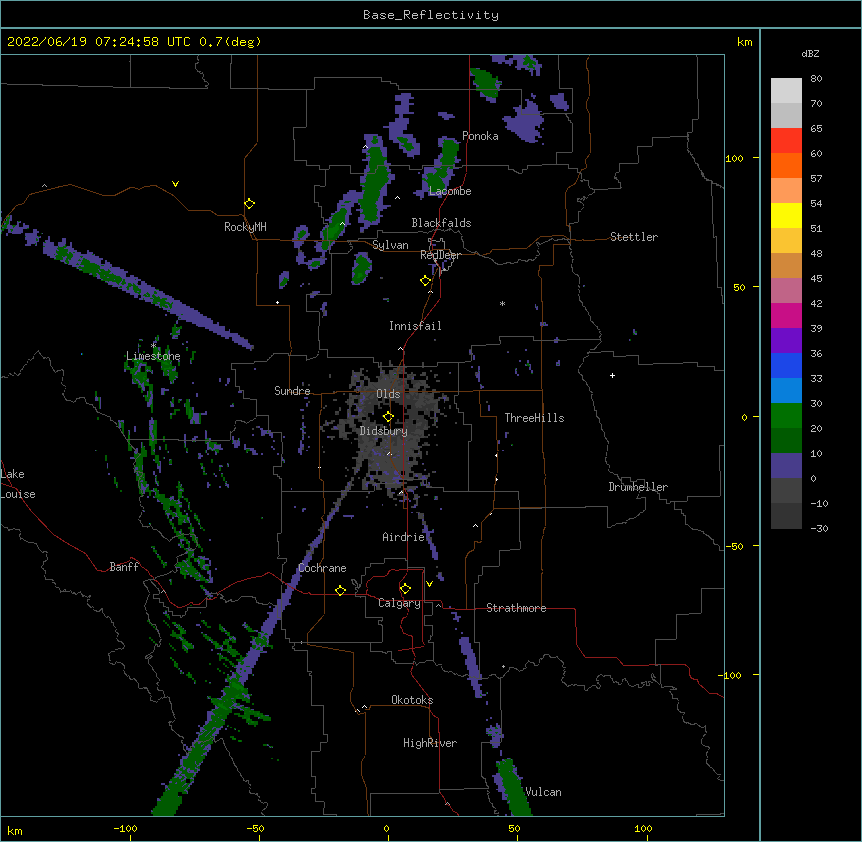Click the -30 value on dBZ legend

(819, 528)
